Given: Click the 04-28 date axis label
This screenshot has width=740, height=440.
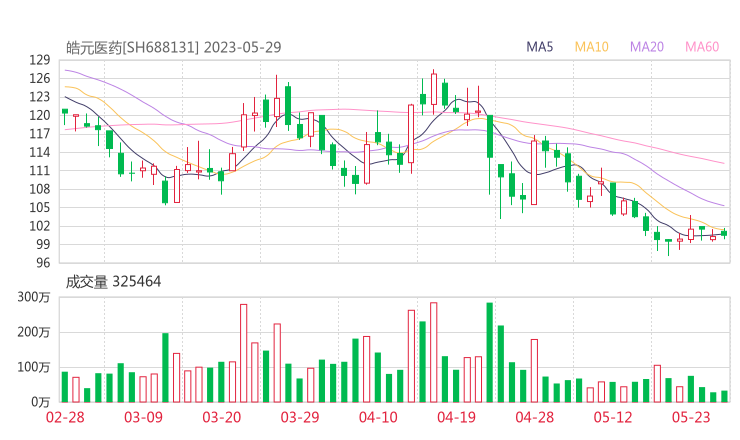Looking at the screenshot, I should click(535, 417).
